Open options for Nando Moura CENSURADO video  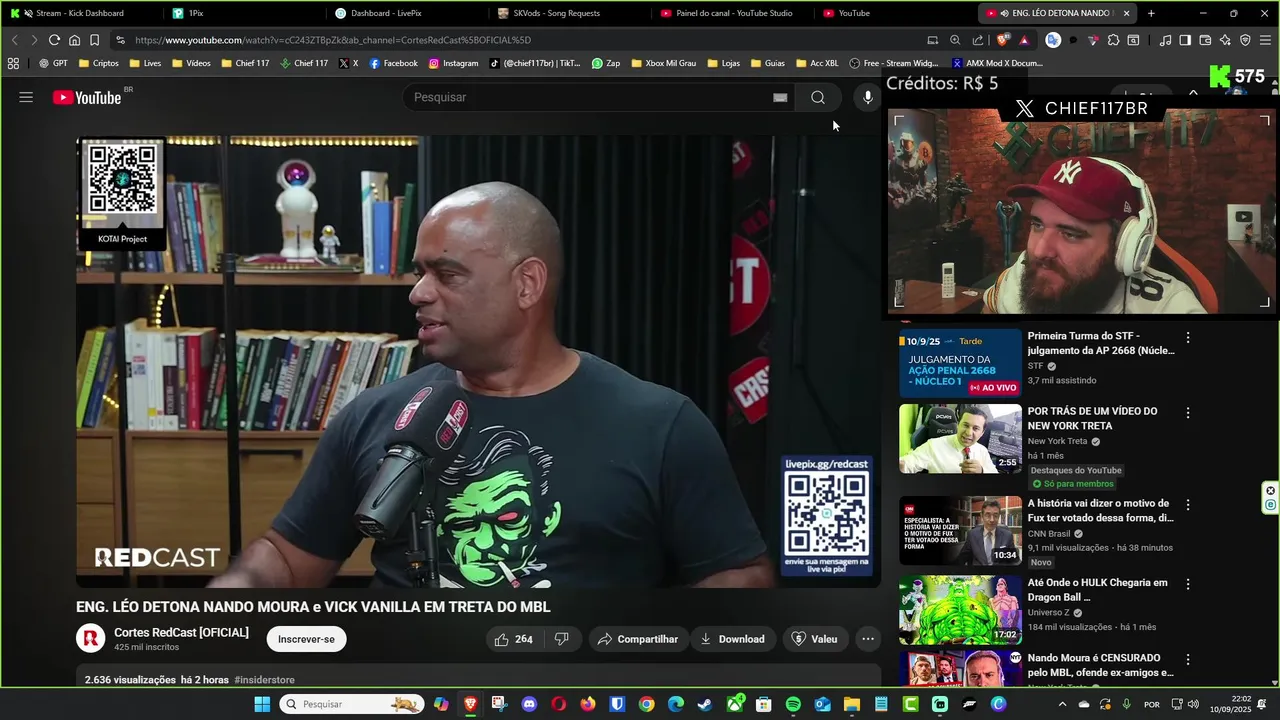[x=1188, y=660]
